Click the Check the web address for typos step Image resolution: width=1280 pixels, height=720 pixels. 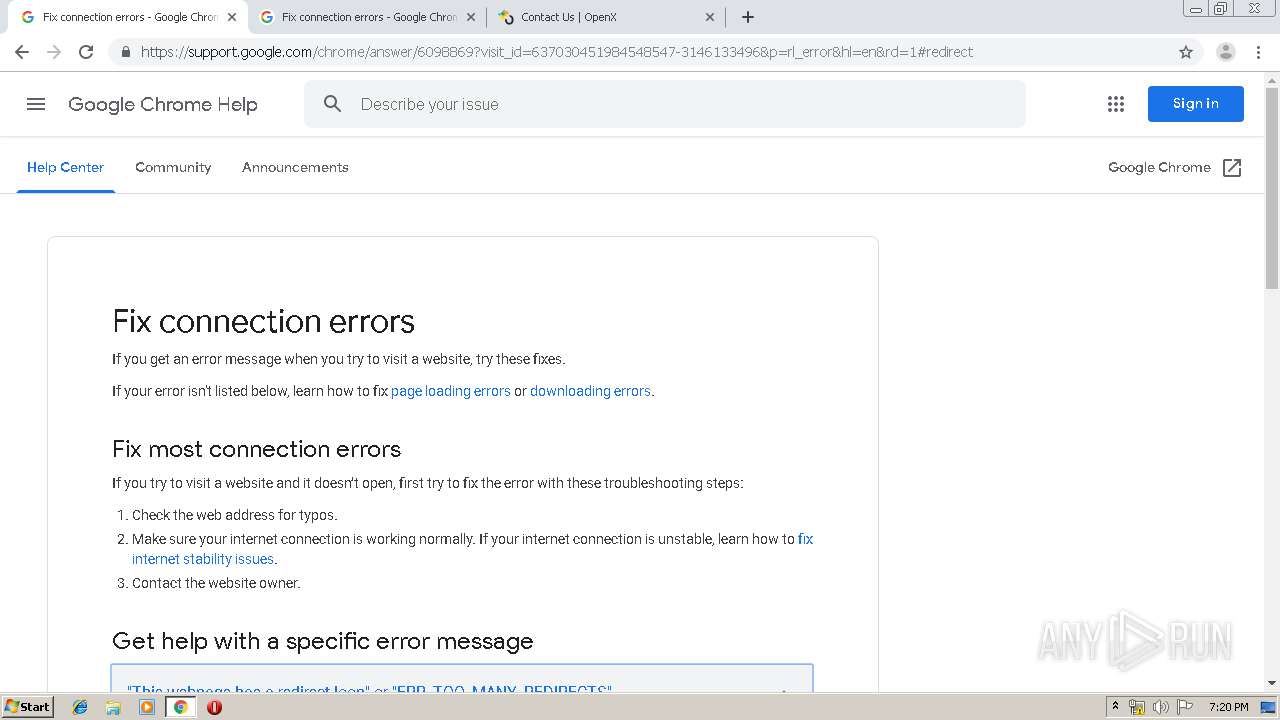click(x=235, y=515)
